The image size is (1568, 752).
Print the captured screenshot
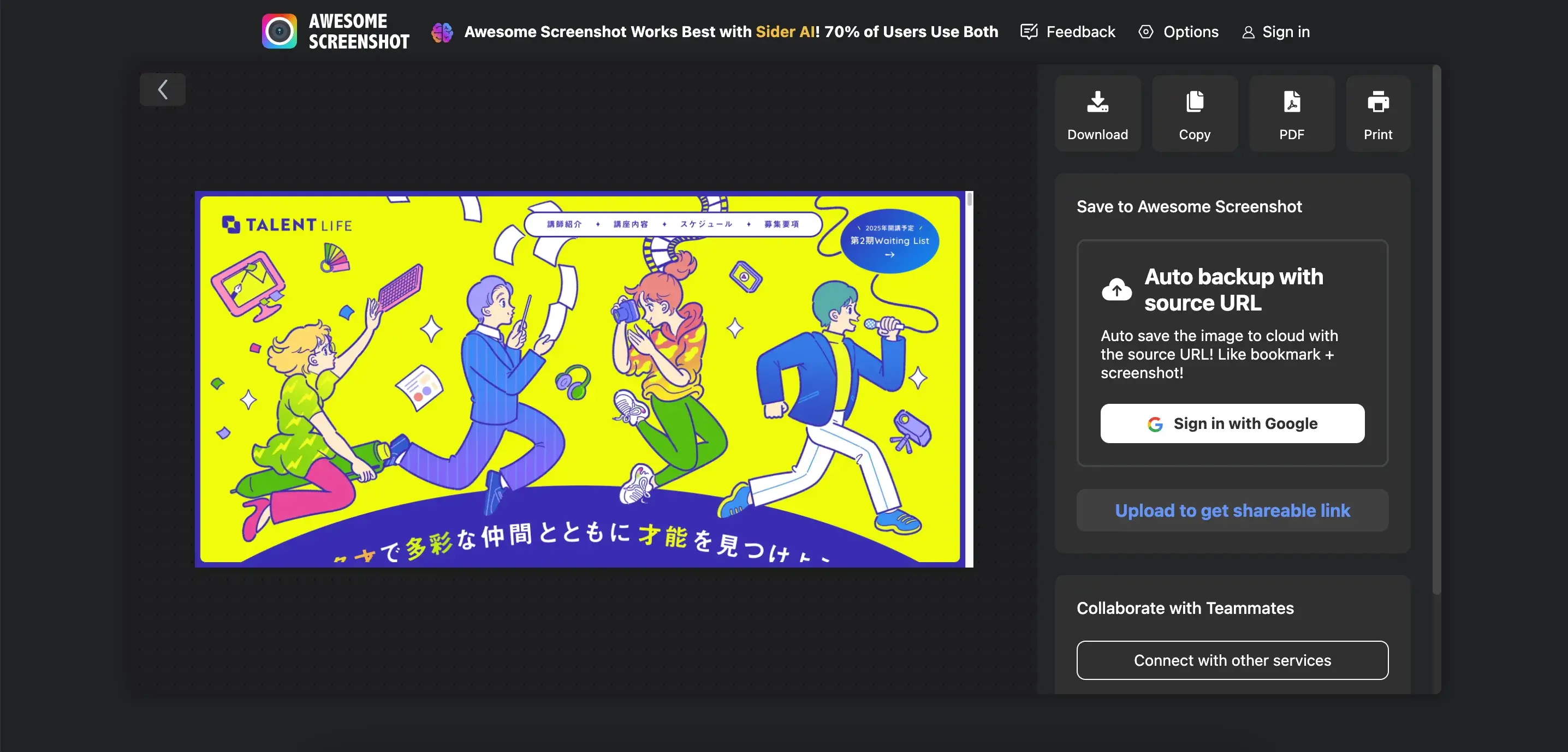(1377, 114)
